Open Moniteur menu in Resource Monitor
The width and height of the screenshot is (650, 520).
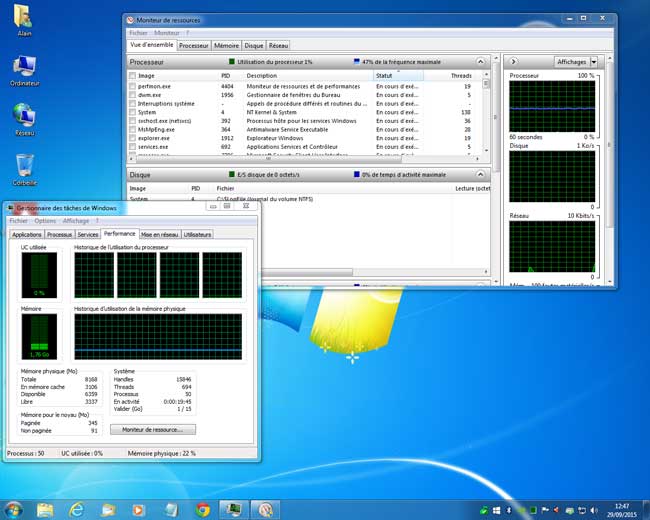coord(167,33)
